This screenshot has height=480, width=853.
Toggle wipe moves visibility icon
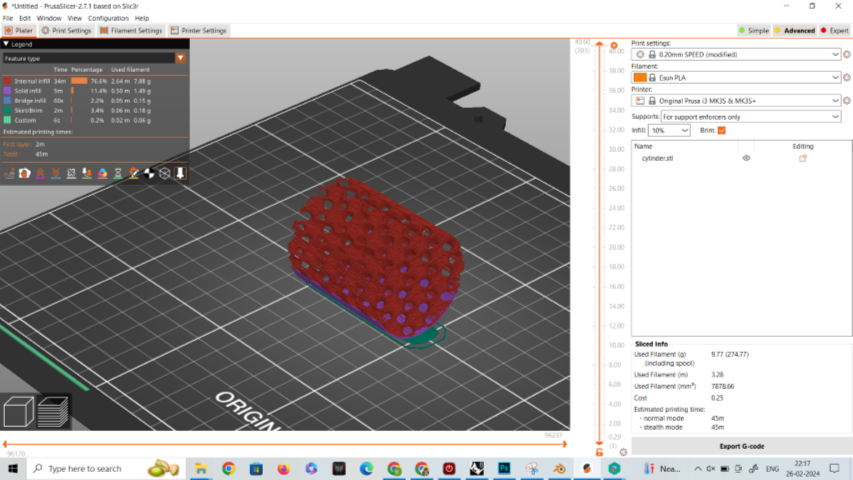[x=24, y=173]
